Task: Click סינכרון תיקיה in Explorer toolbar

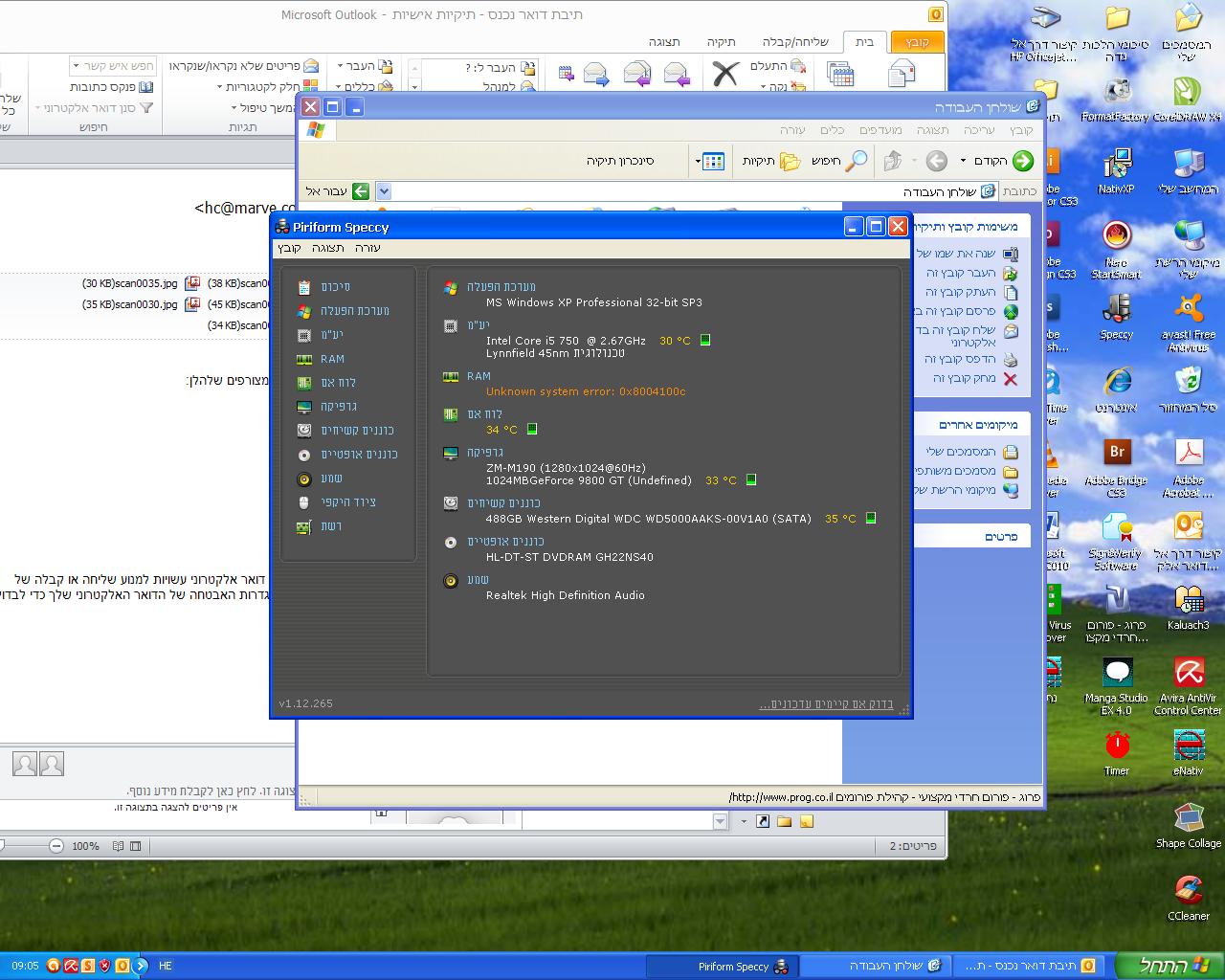Action: (620, 161)
